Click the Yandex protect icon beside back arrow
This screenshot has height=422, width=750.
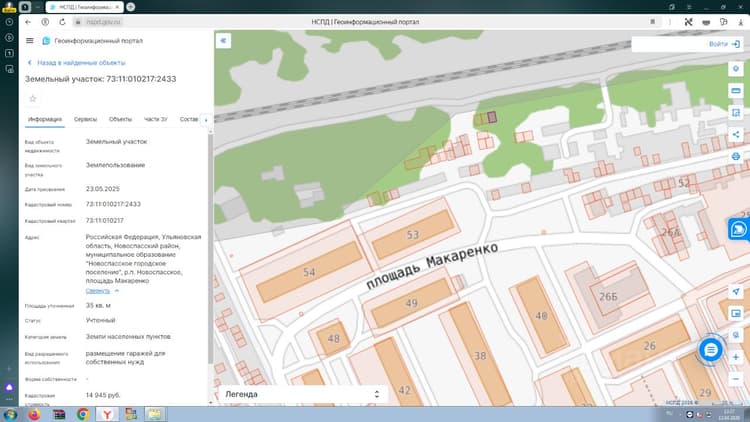(x=45, y=22)
